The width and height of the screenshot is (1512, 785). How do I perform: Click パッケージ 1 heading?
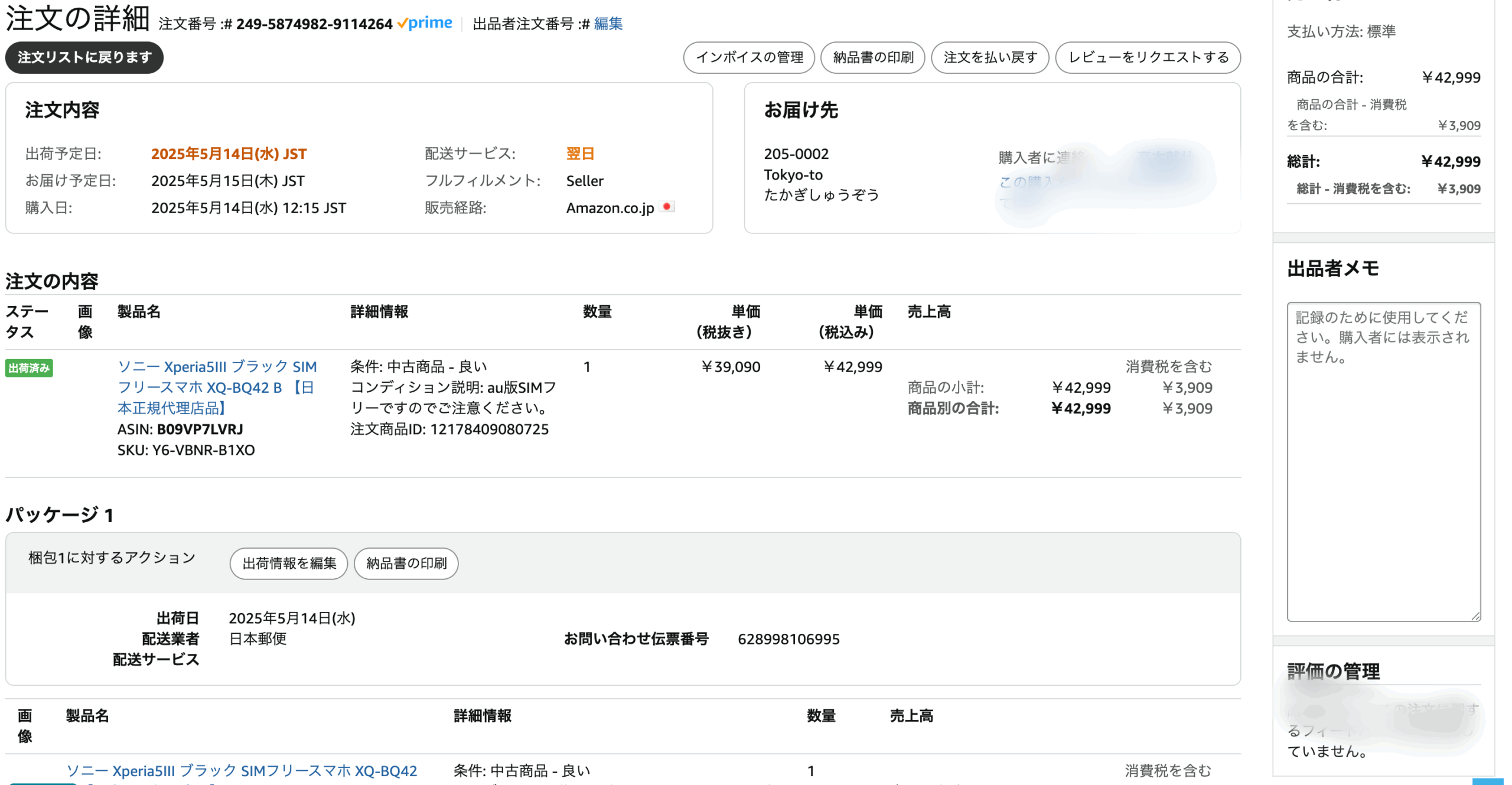59,514
